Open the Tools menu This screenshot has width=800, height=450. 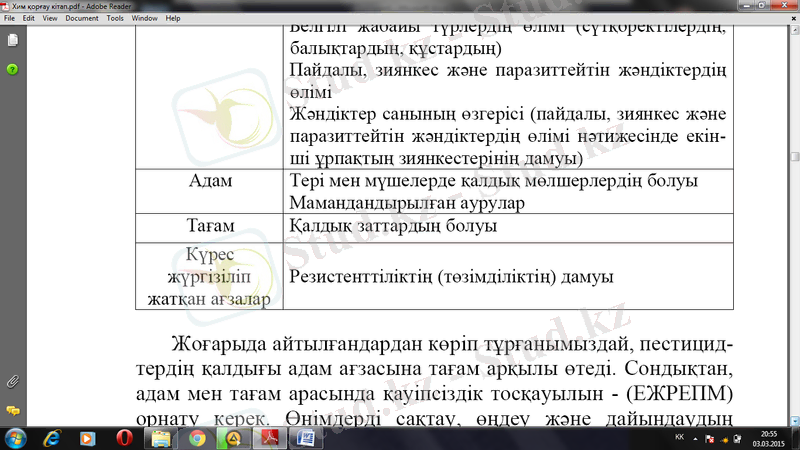115,18
